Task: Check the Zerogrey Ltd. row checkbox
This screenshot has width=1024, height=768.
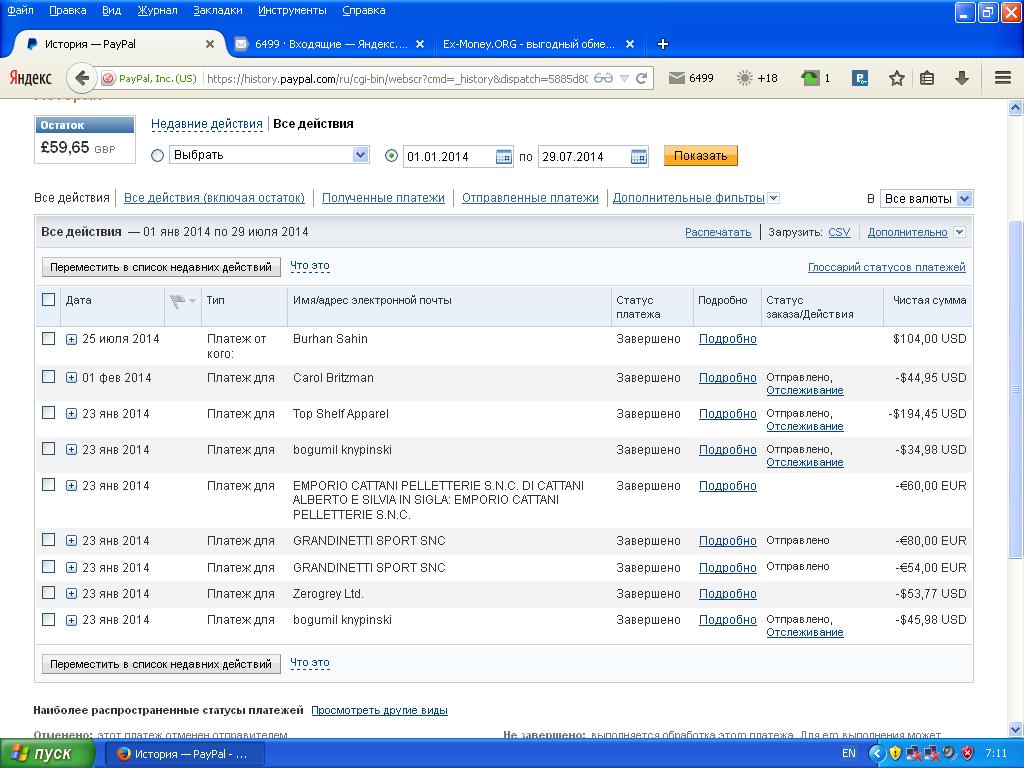Action: point(48,593)
